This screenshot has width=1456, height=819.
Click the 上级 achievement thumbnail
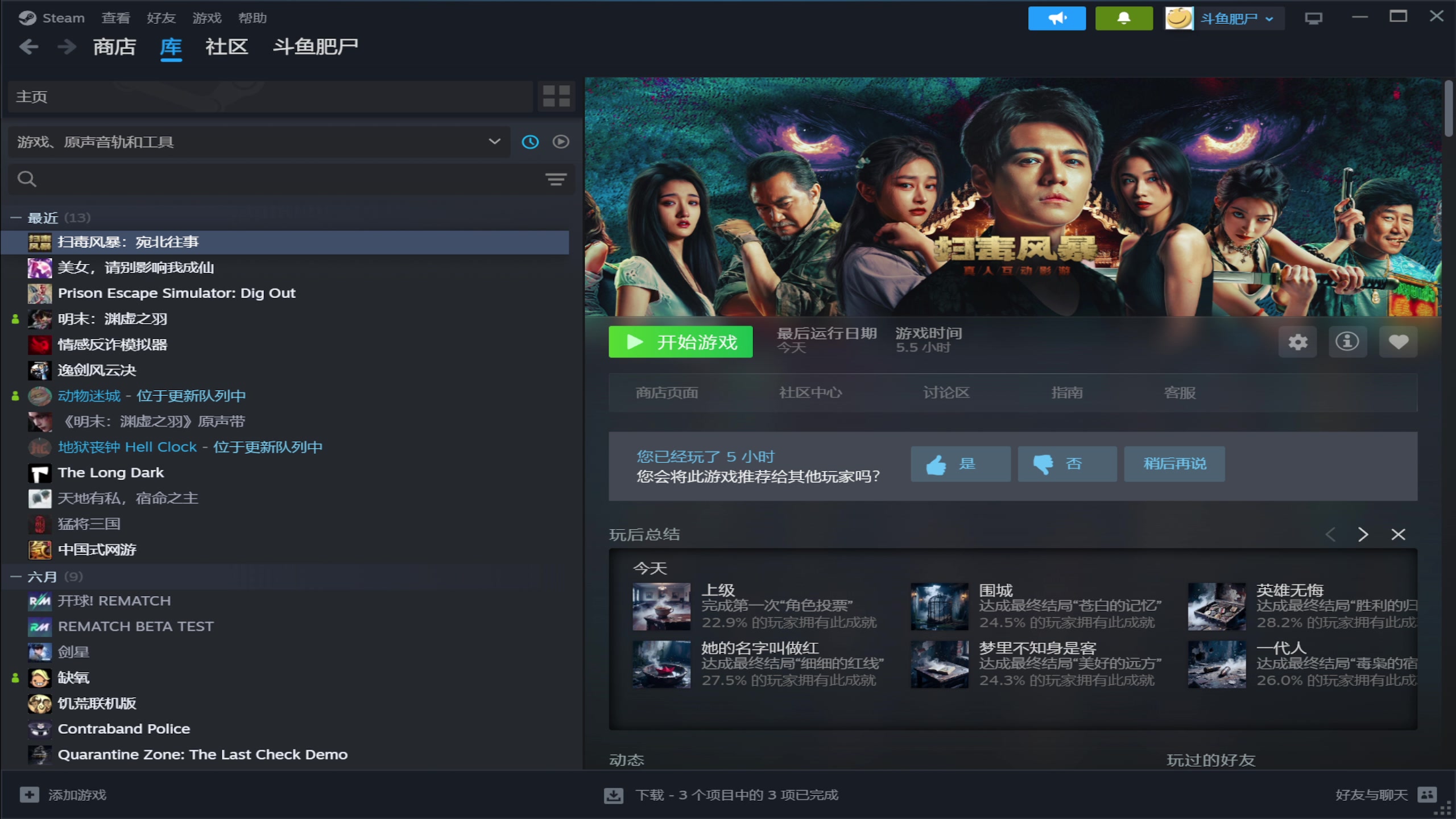pyautogui.click(x=661, y=606)
